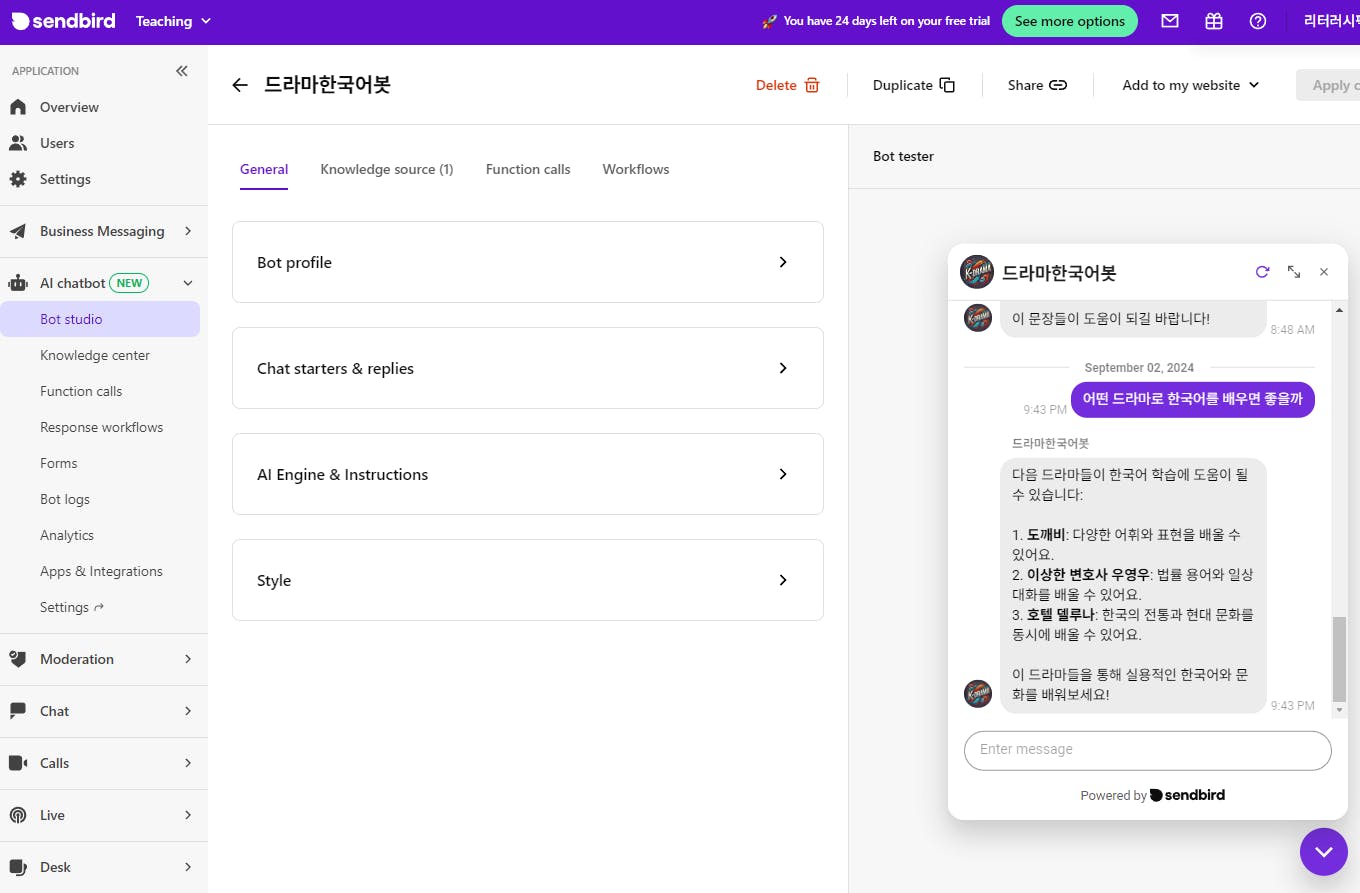Click the September 02, 2024 date separator
This screenshot has height=893, width=1360.
coord(1139,368)
